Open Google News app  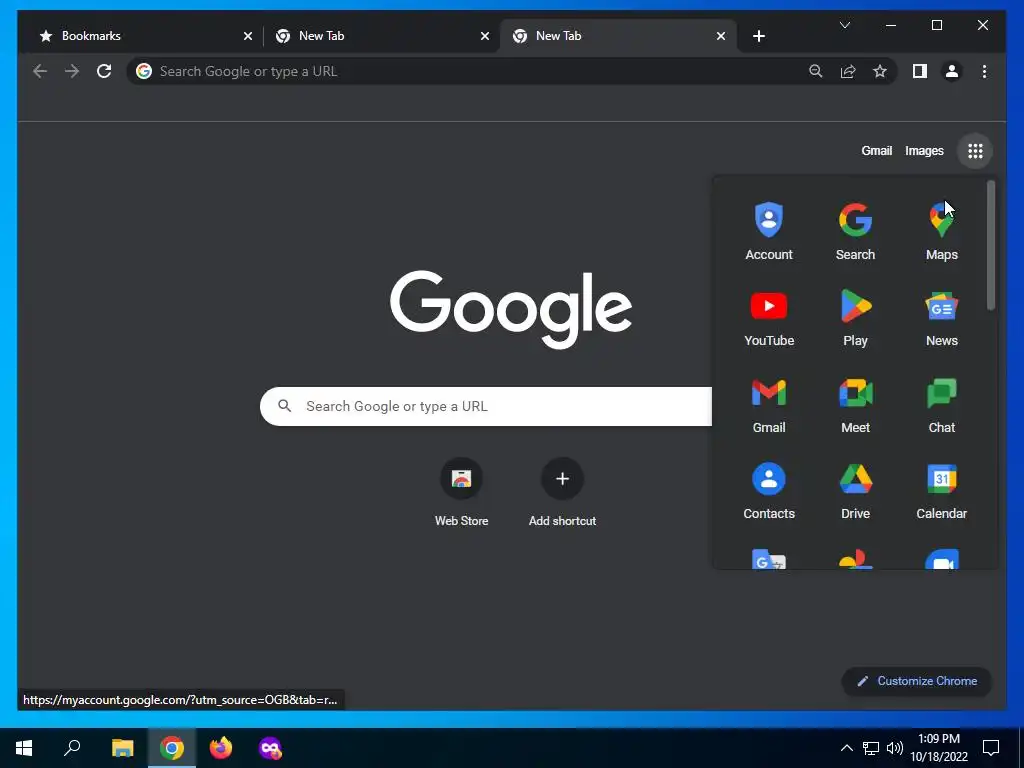941,318
